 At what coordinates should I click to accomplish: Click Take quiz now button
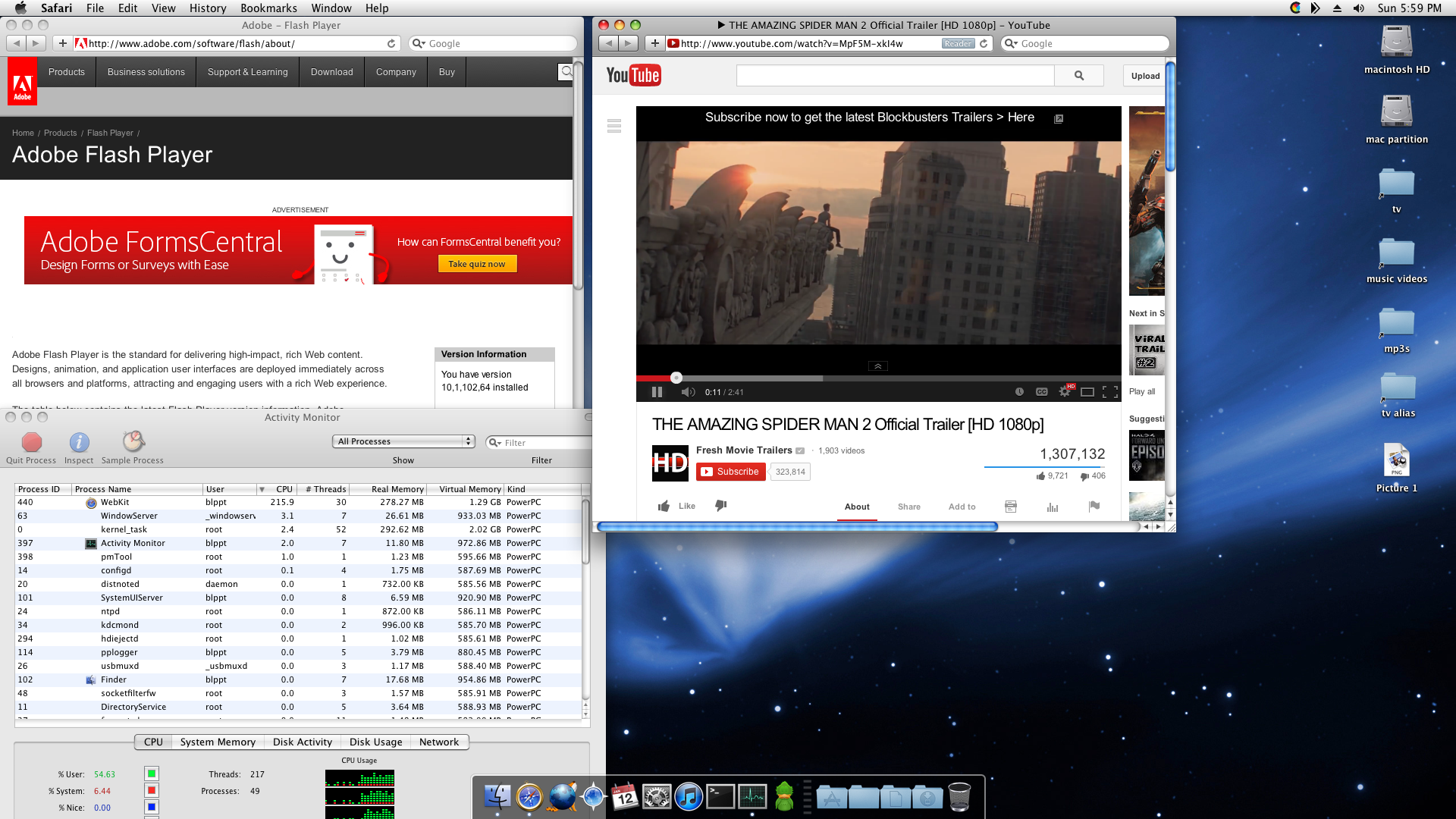pyautogui.click(x=477, y=264)
